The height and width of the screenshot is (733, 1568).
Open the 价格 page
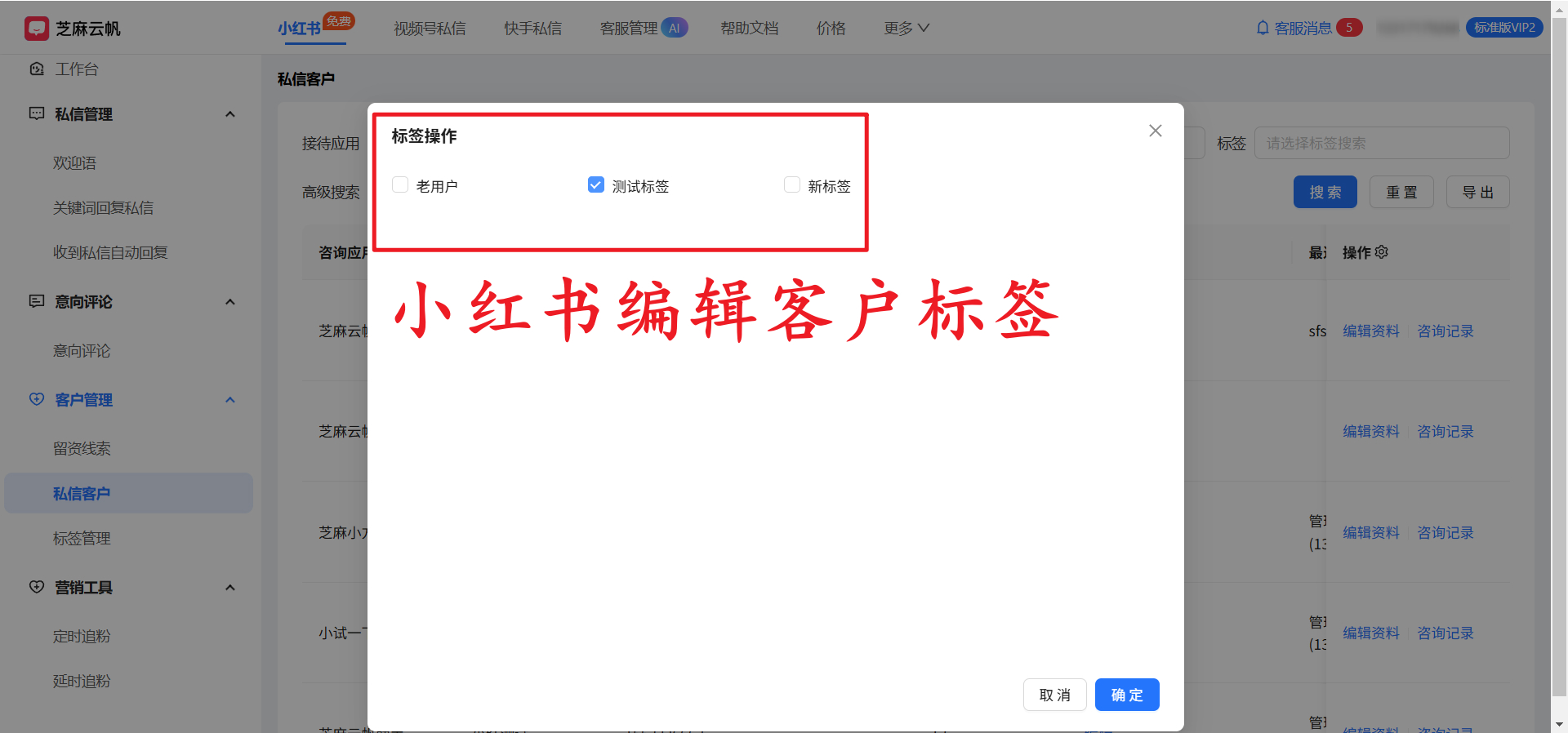[831, 29]
